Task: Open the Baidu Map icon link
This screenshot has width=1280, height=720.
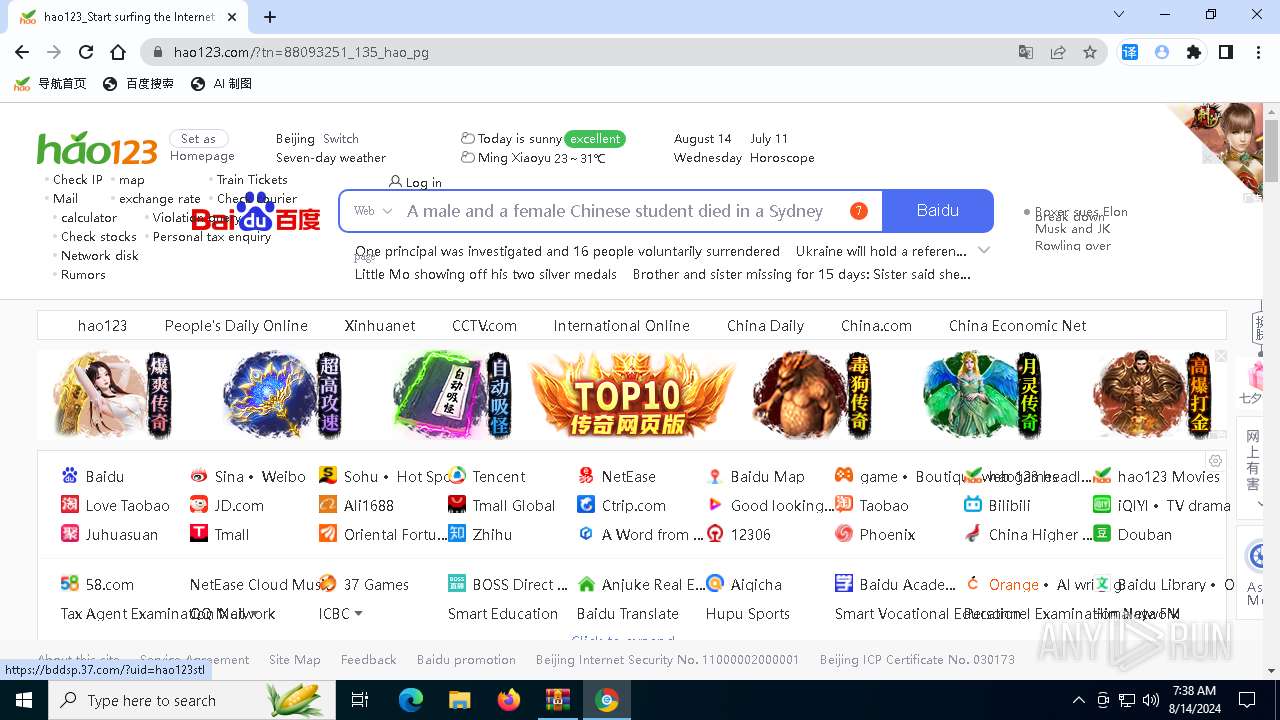Action: [x=715, y=476]
